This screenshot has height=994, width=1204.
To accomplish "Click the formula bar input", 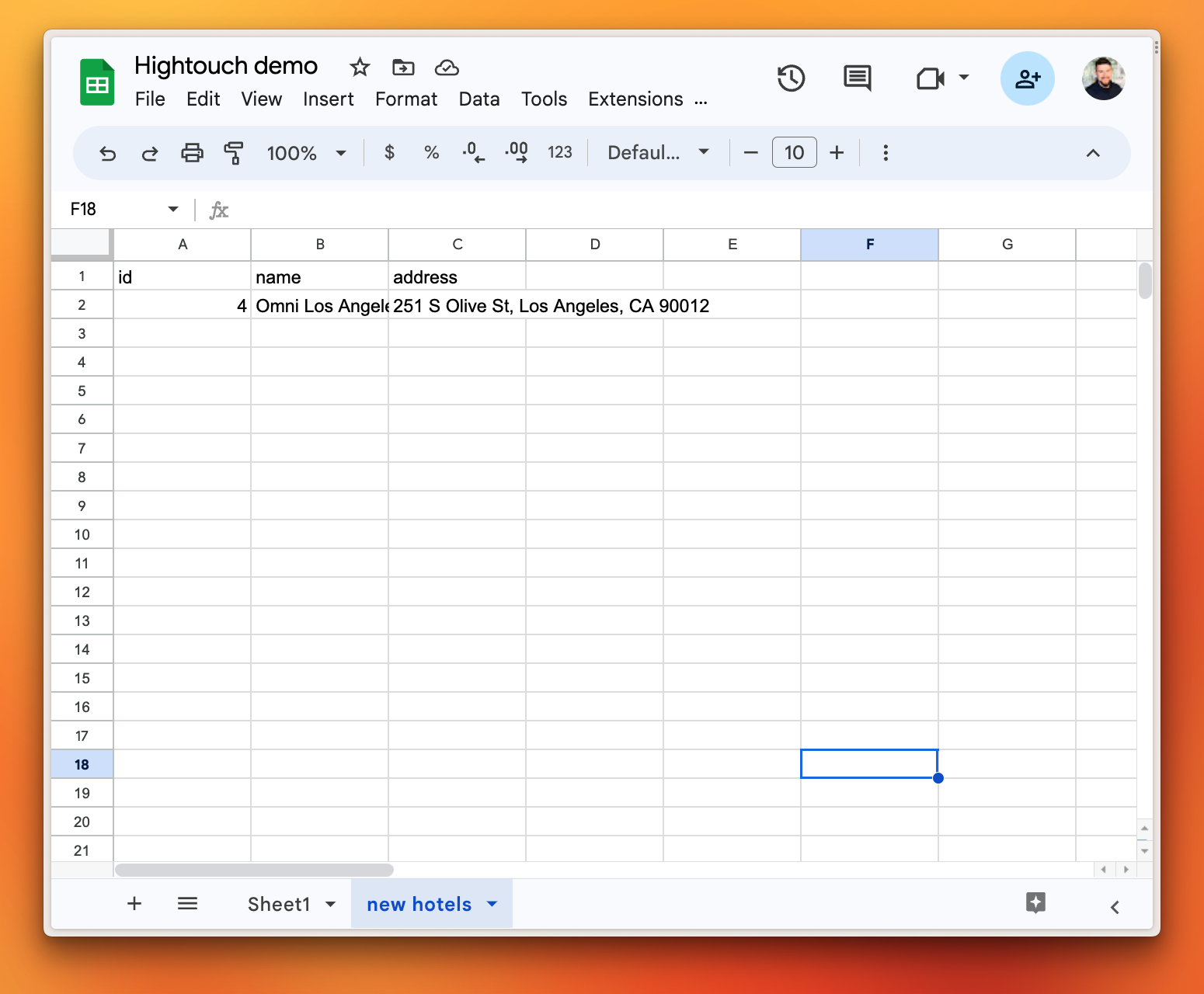I will [x=544, y=209].
